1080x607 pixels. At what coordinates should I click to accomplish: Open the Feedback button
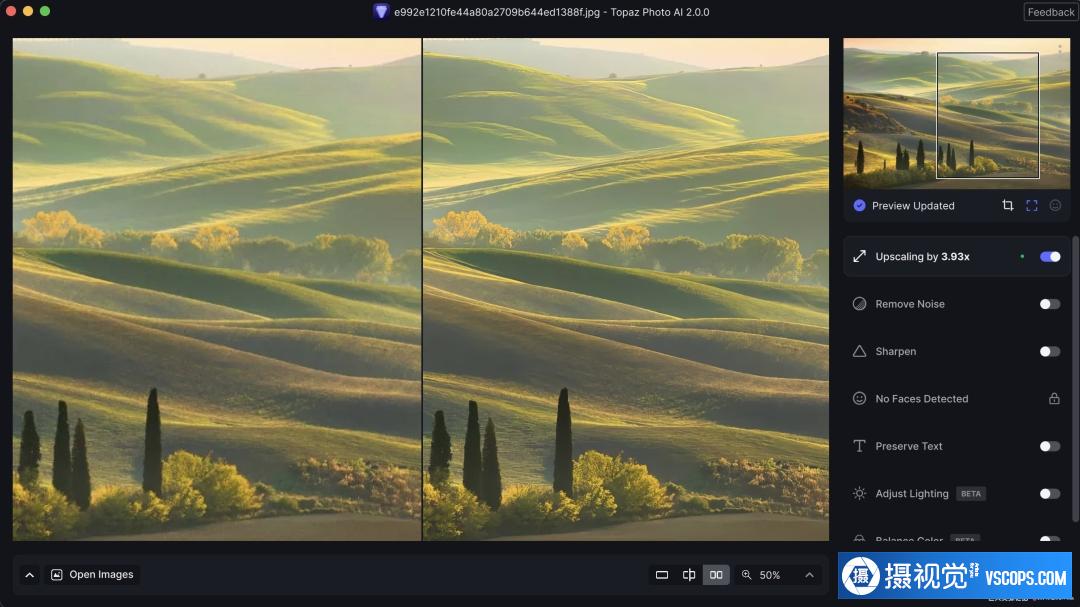pos(1050,12)
